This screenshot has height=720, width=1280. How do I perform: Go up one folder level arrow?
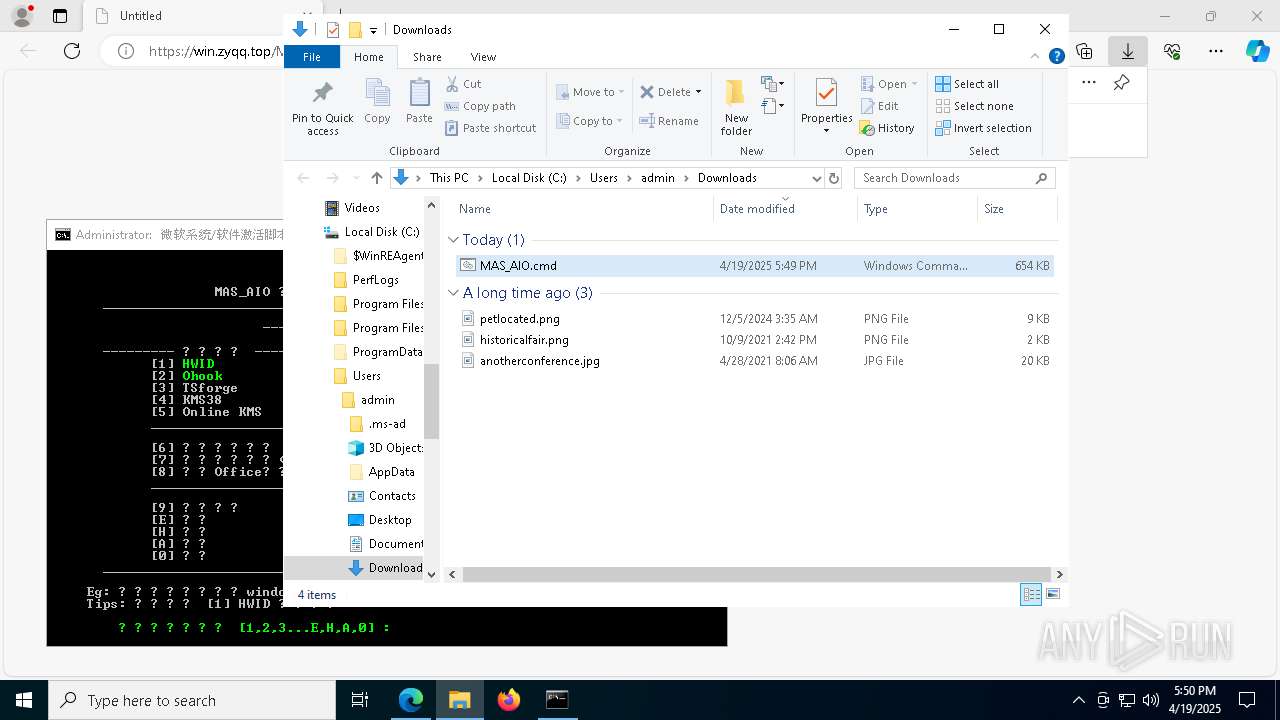pyautogui.click(x=377, y=178)
